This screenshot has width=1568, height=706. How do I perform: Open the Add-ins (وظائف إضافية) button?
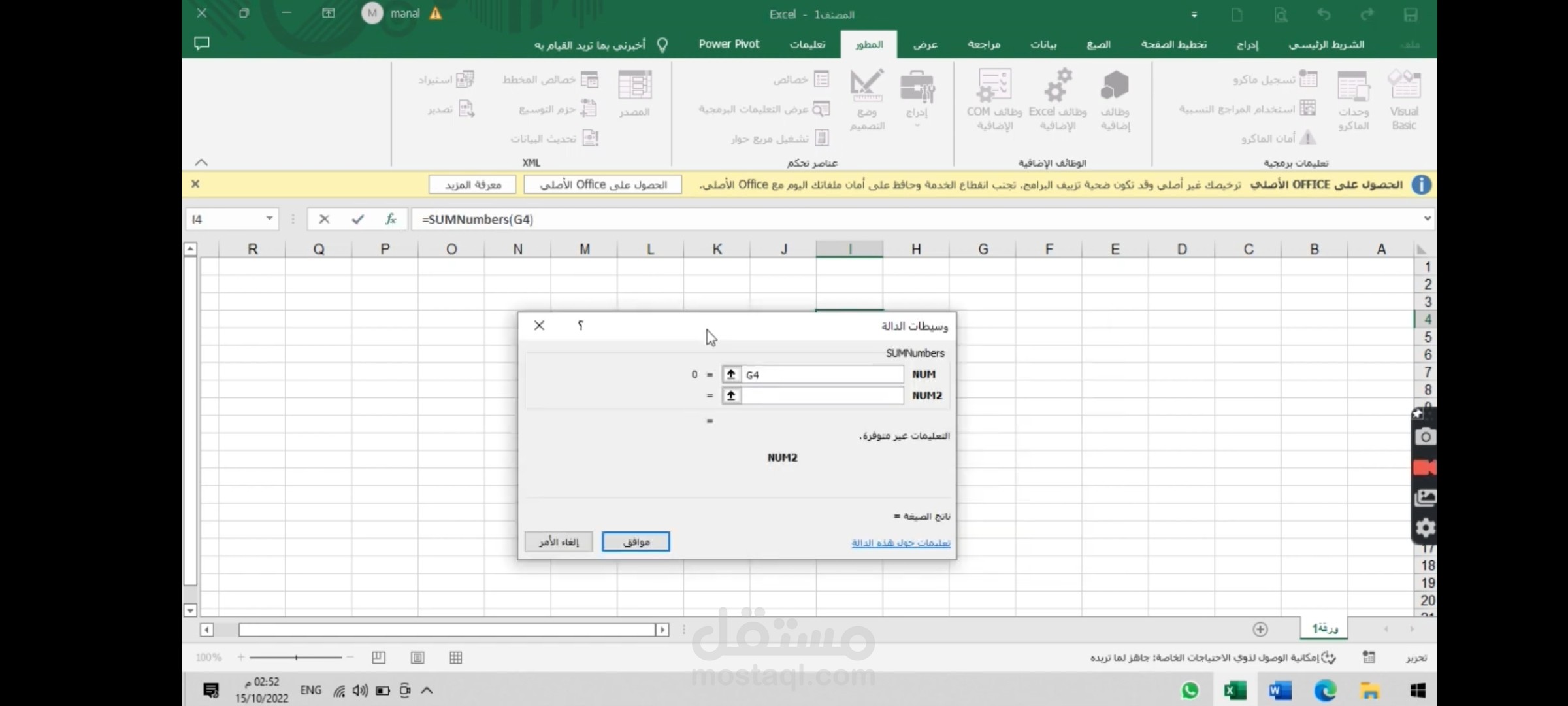[x=1115, y=101]
